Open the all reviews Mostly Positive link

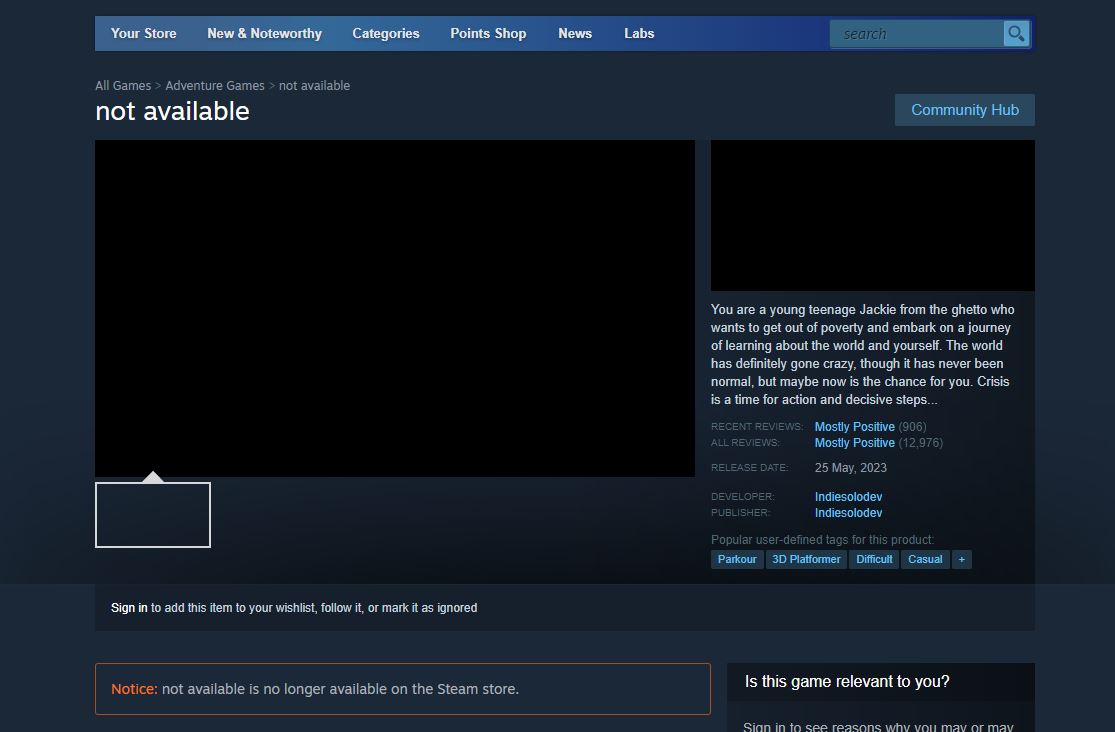[855, 442]
